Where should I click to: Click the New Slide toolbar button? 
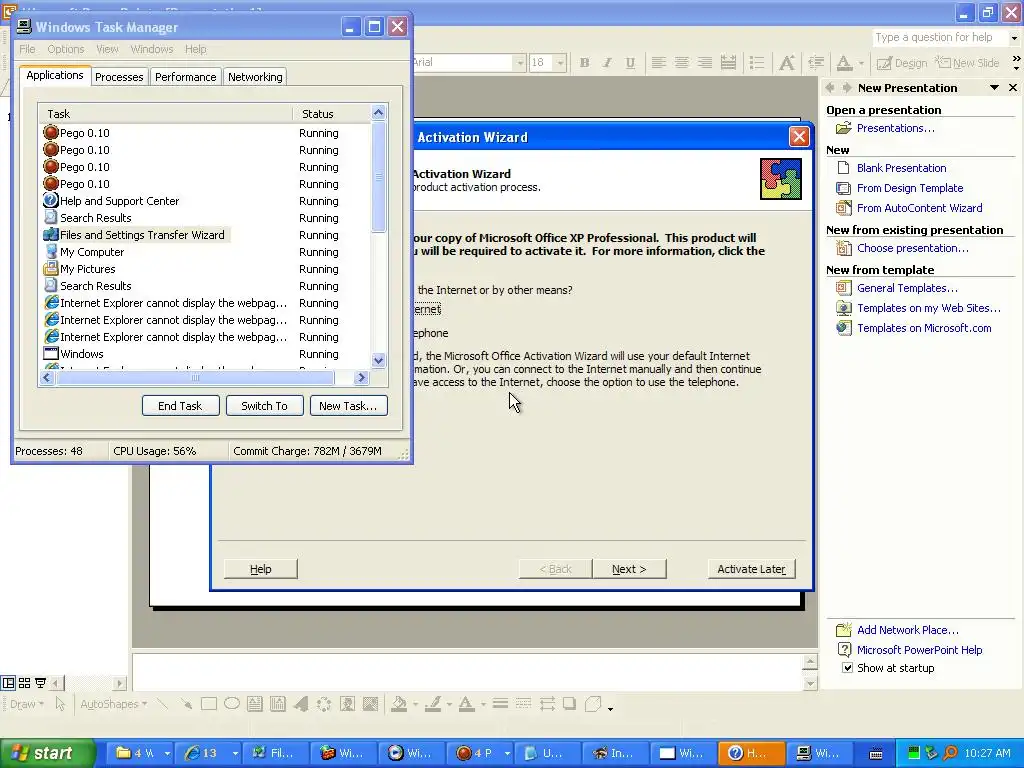967,63
